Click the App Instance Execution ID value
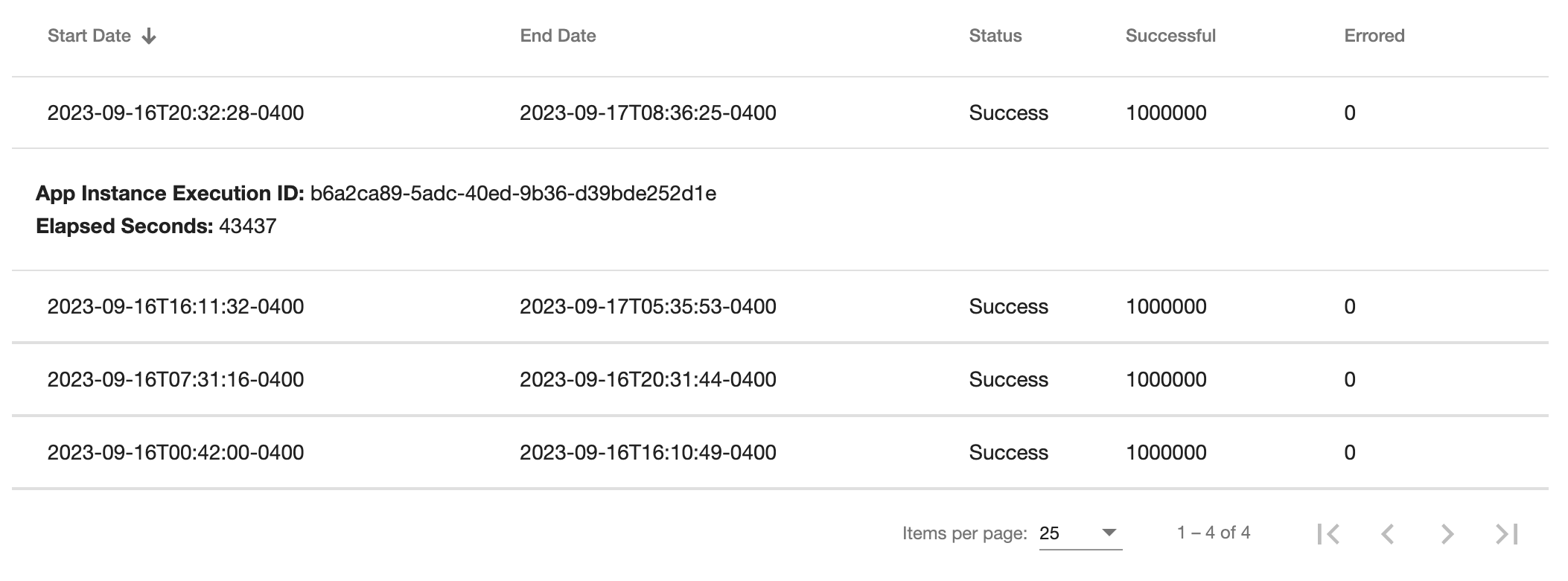Viewport: 1568px width, 581px height. (x=513, y=194)
